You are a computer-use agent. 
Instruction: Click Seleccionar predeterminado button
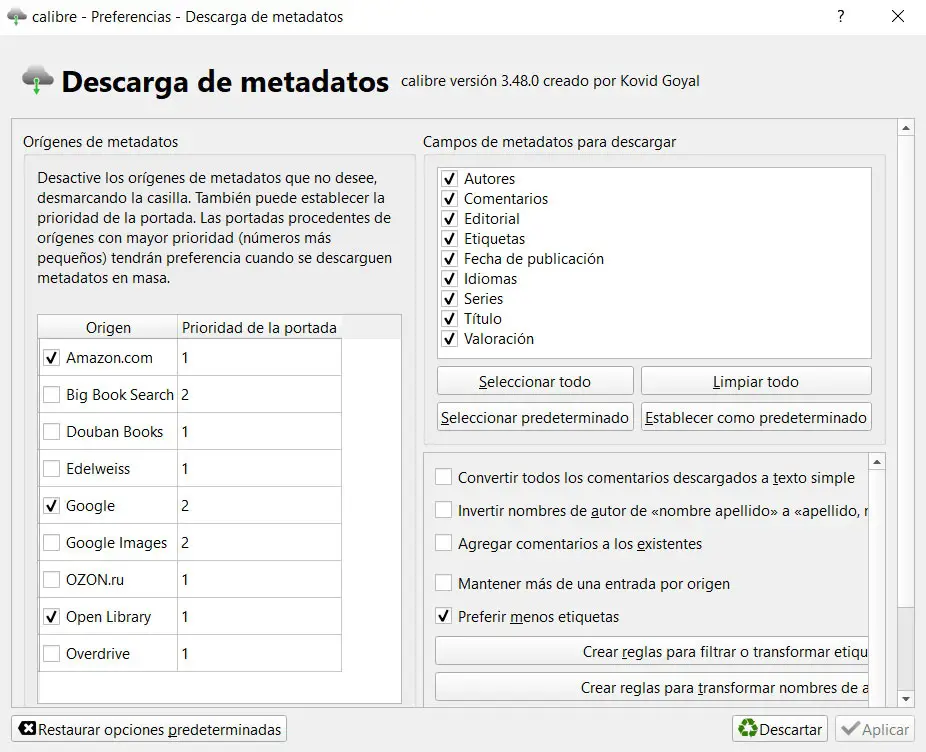[535, 417]
